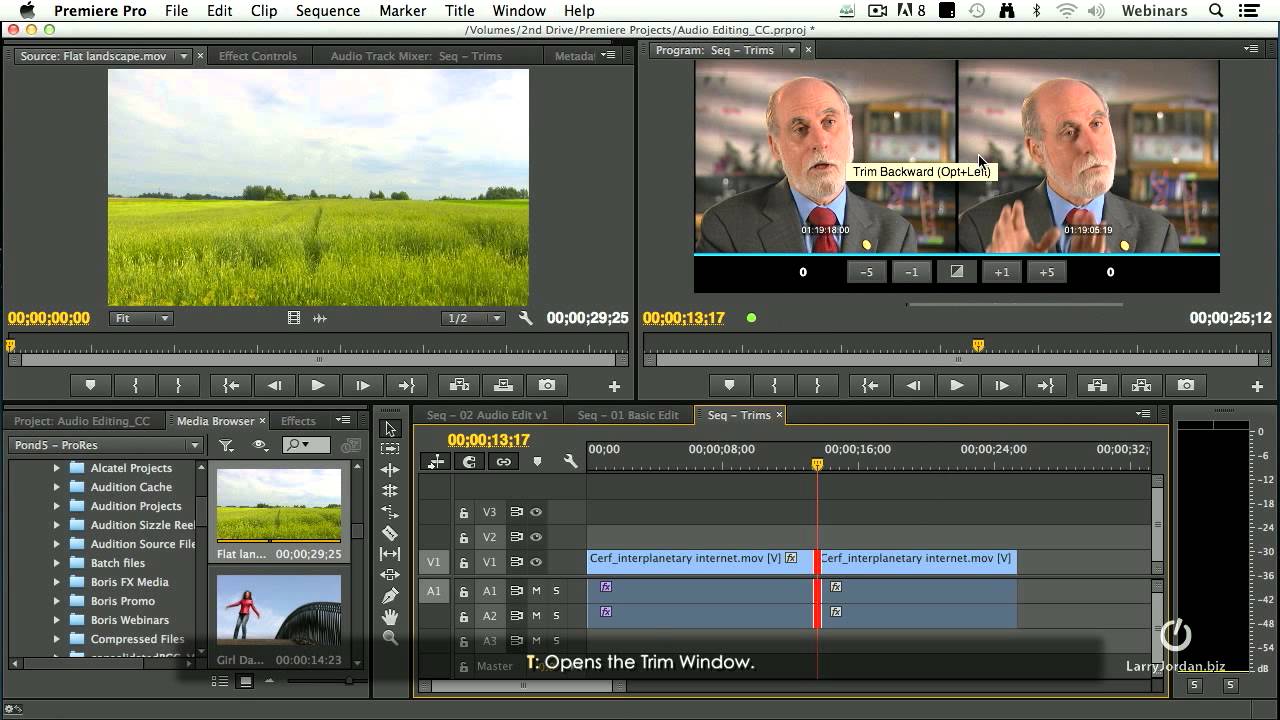Click the timeline playhead marker
The image size is (1280, 720).
pyautogui.click(x=817, y=464)
